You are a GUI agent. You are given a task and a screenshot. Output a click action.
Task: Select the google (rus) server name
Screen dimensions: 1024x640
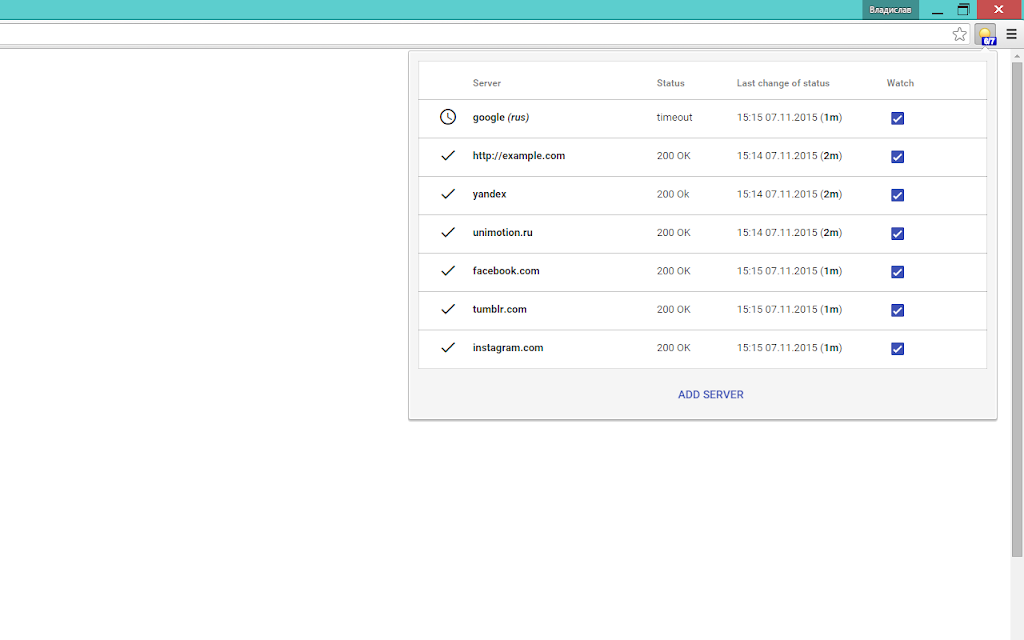tap(501, 118)
